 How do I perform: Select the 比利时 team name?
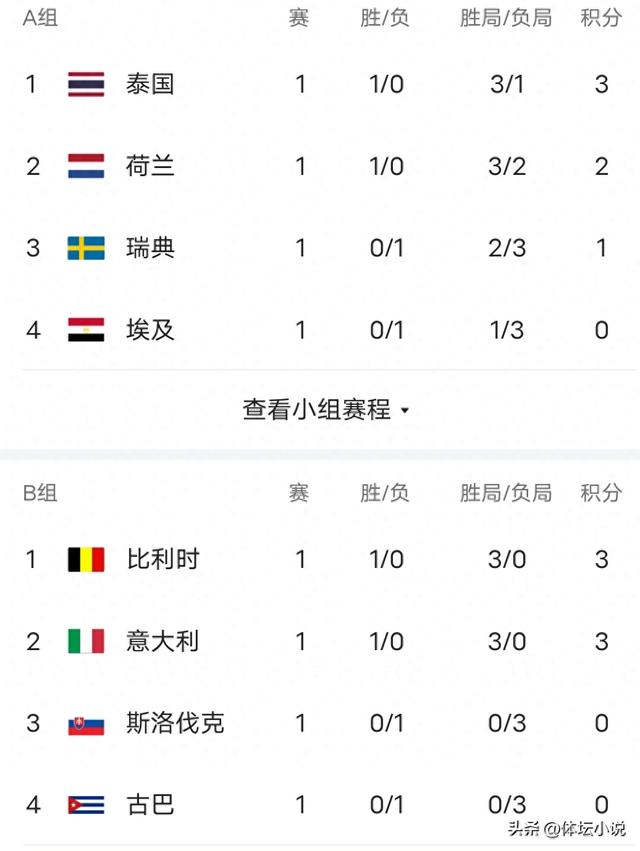[163, 560]
